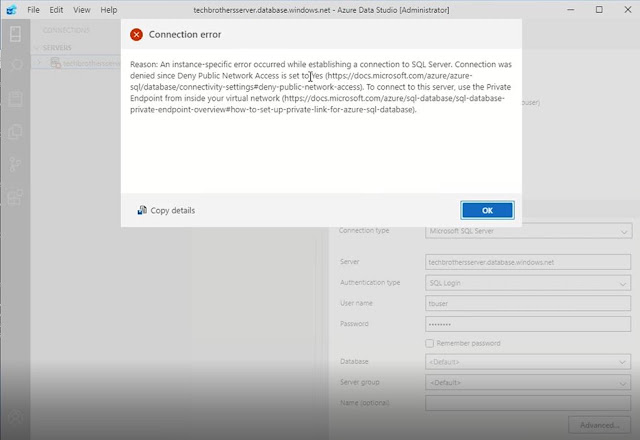Open the Edit menu
640x440 pixels.
56,10
